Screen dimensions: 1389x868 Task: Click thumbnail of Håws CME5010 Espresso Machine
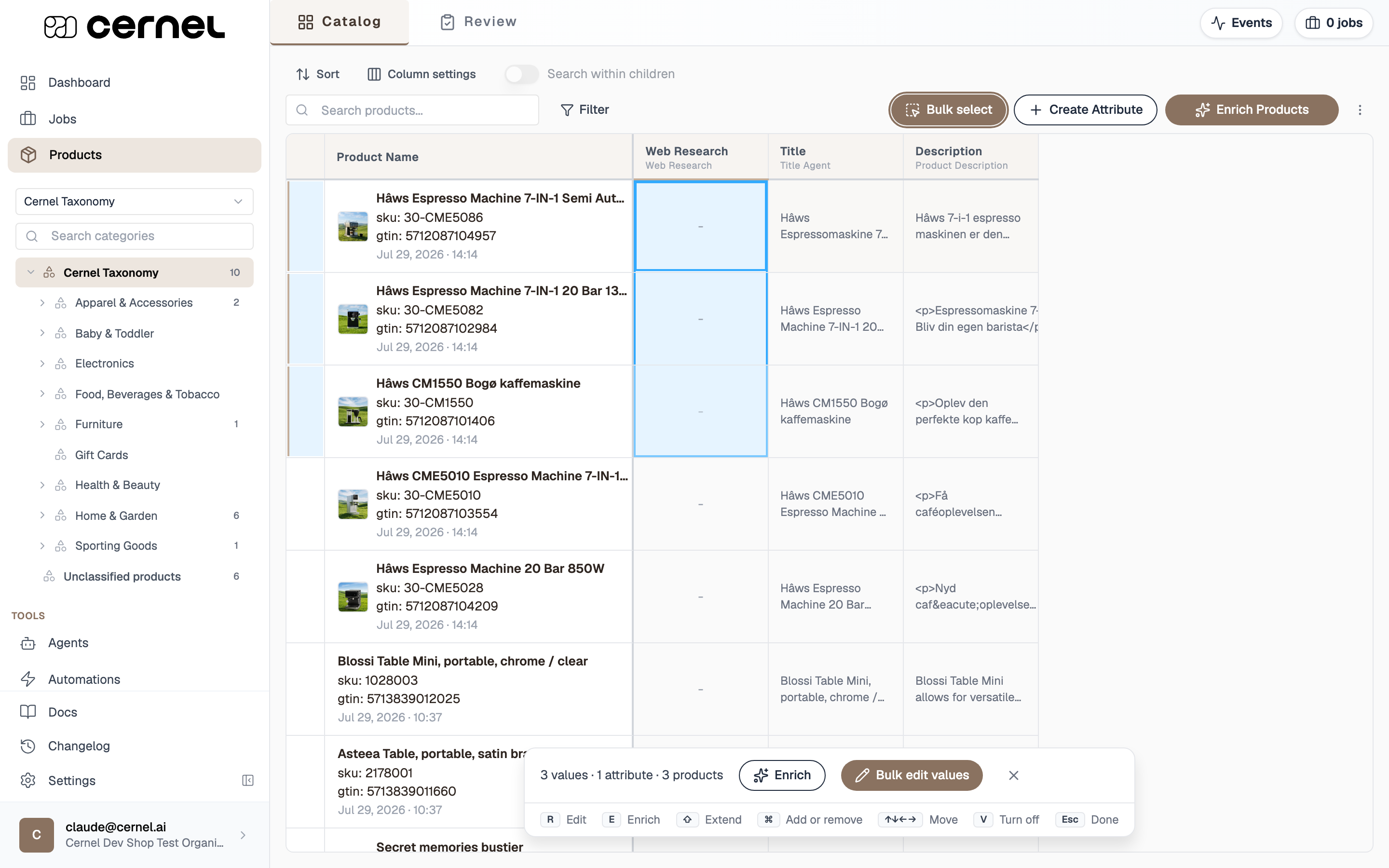[353, 504]
